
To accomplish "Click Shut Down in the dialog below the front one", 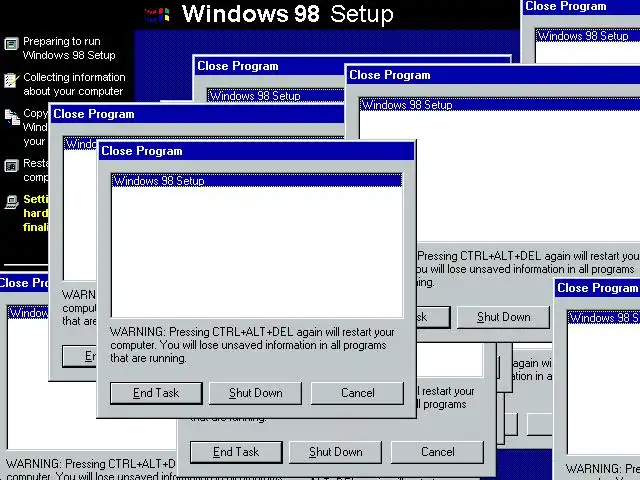I will point(336,452).
